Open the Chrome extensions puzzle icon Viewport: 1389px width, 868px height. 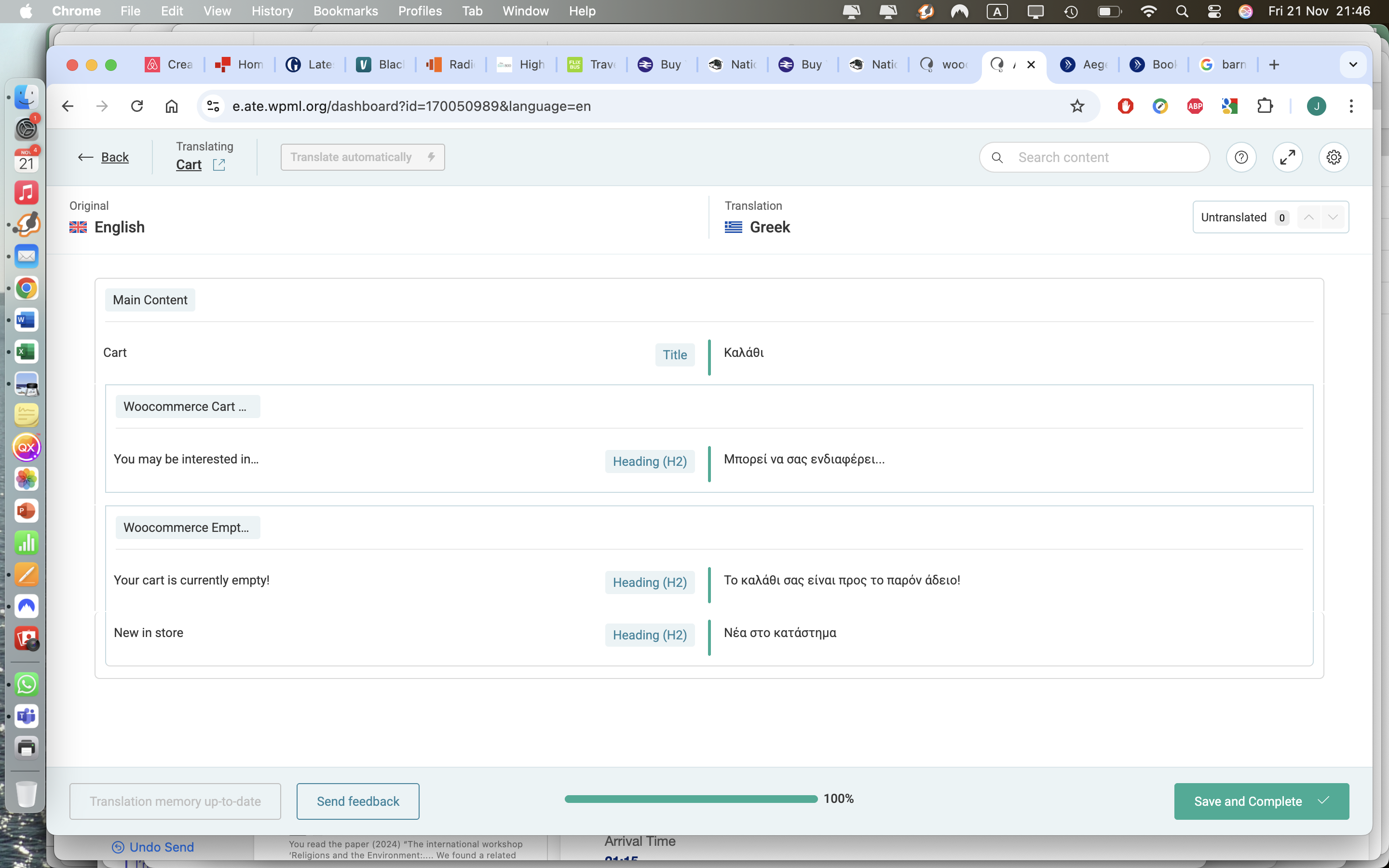click(1265, 106)
